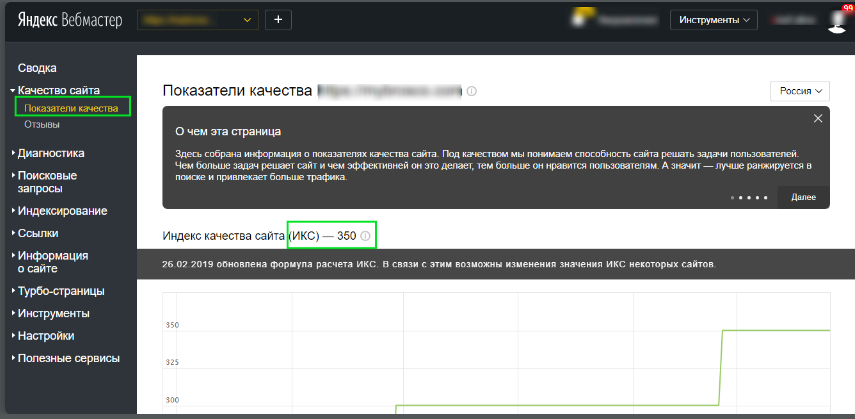
Task: Click info icon next to ИКС 350
Action: pos(365,237)
